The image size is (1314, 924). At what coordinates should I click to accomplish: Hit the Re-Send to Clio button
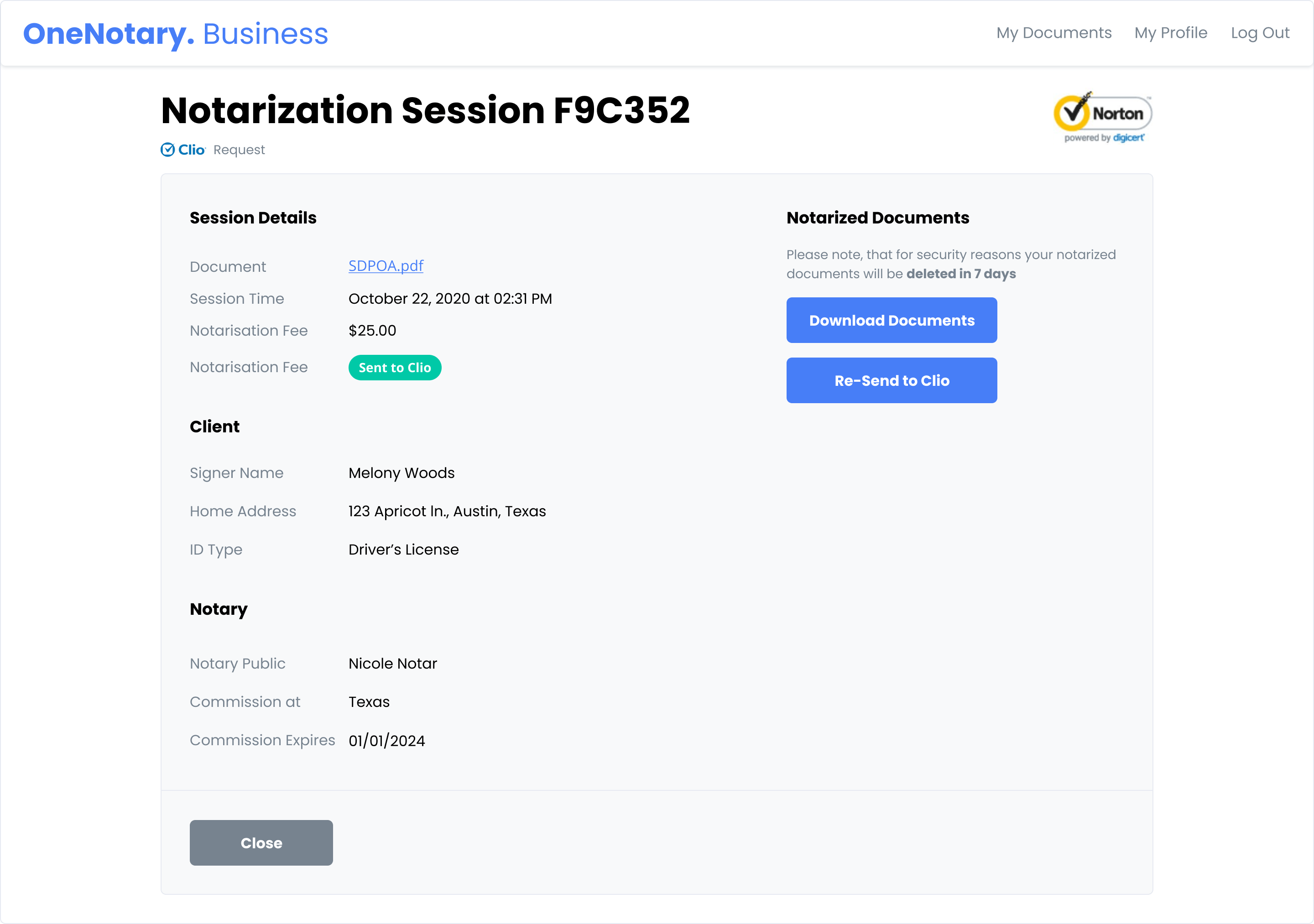(891, 380)
